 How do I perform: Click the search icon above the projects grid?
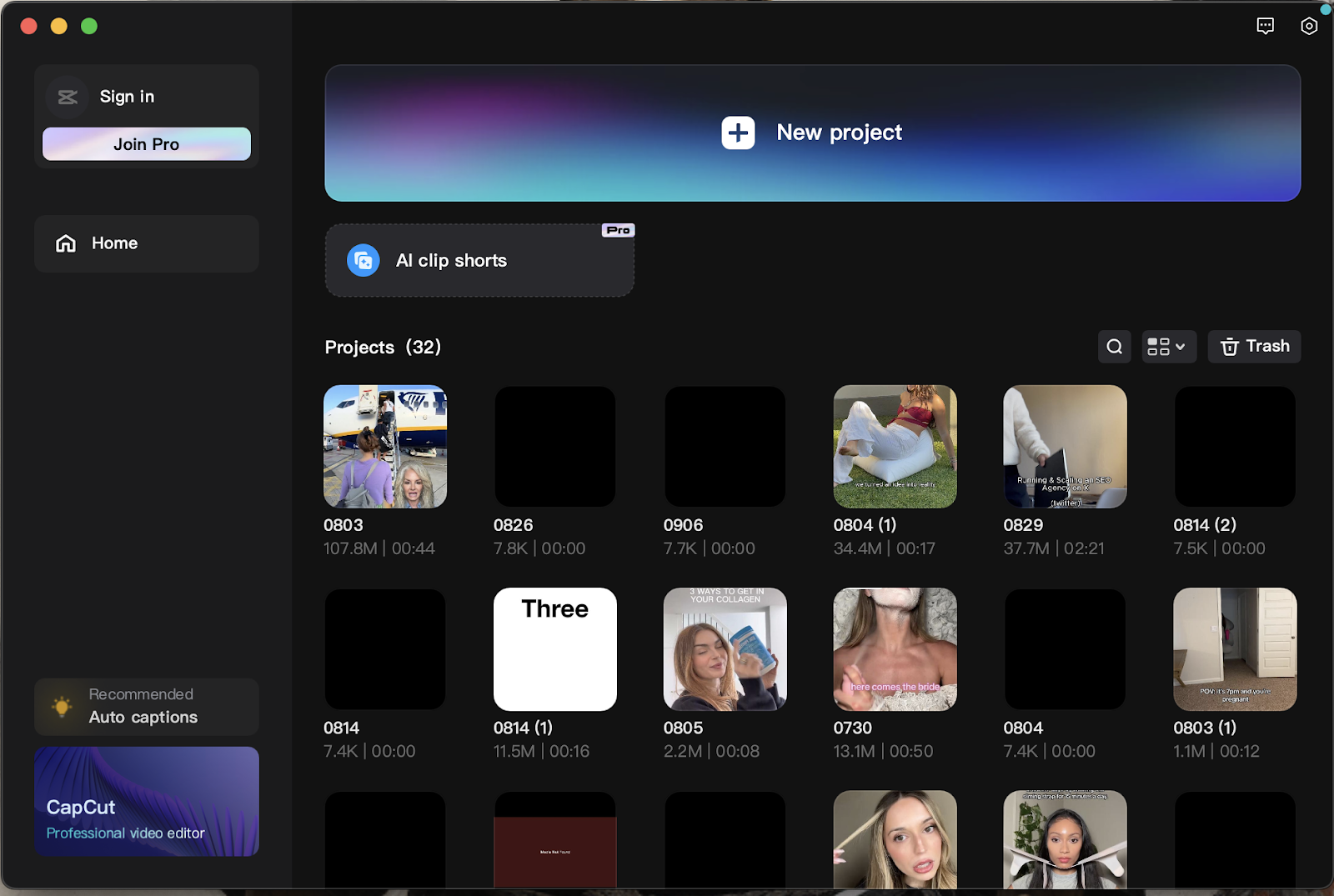coord(1114,346)
